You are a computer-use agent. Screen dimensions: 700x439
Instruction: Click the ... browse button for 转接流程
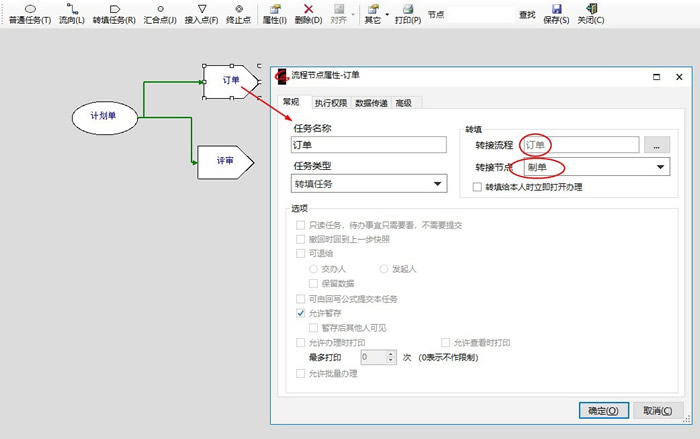(656, 145)
